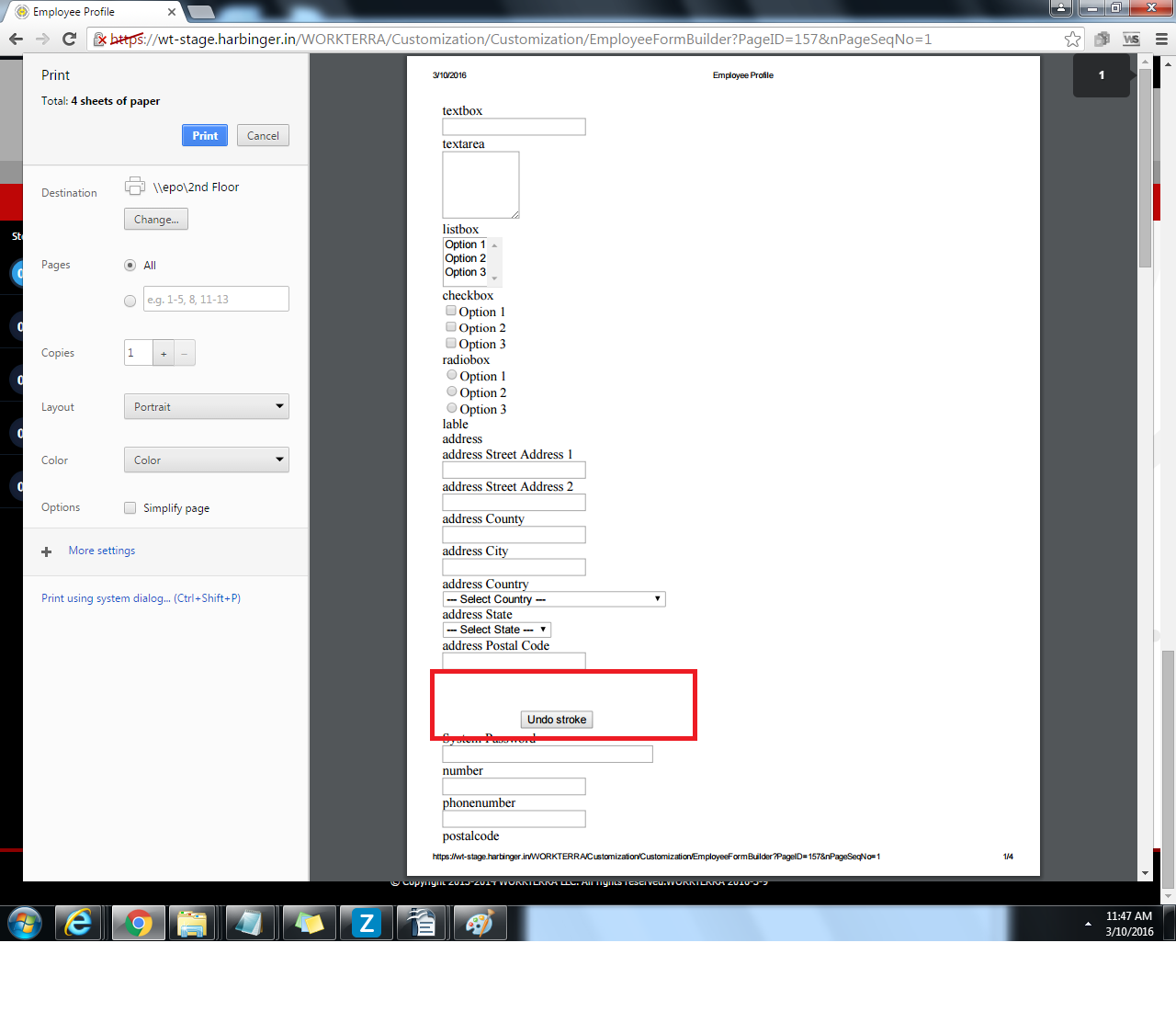Image resolution: width=1176 pixels, height=1011 pixels.
Task: Click the blue Print button
Action: [205, 136]
